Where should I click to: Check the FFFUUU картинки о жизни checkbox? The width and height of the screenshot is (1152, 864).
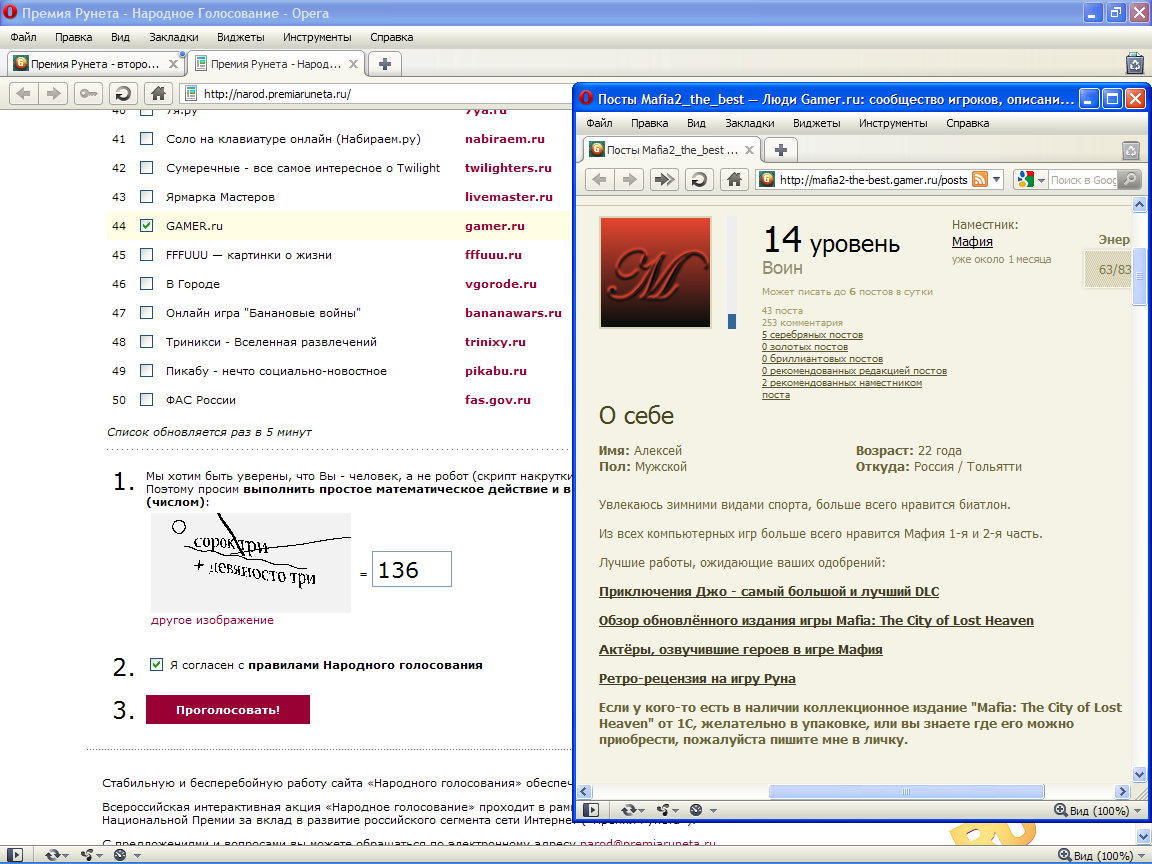pos(147,255)
